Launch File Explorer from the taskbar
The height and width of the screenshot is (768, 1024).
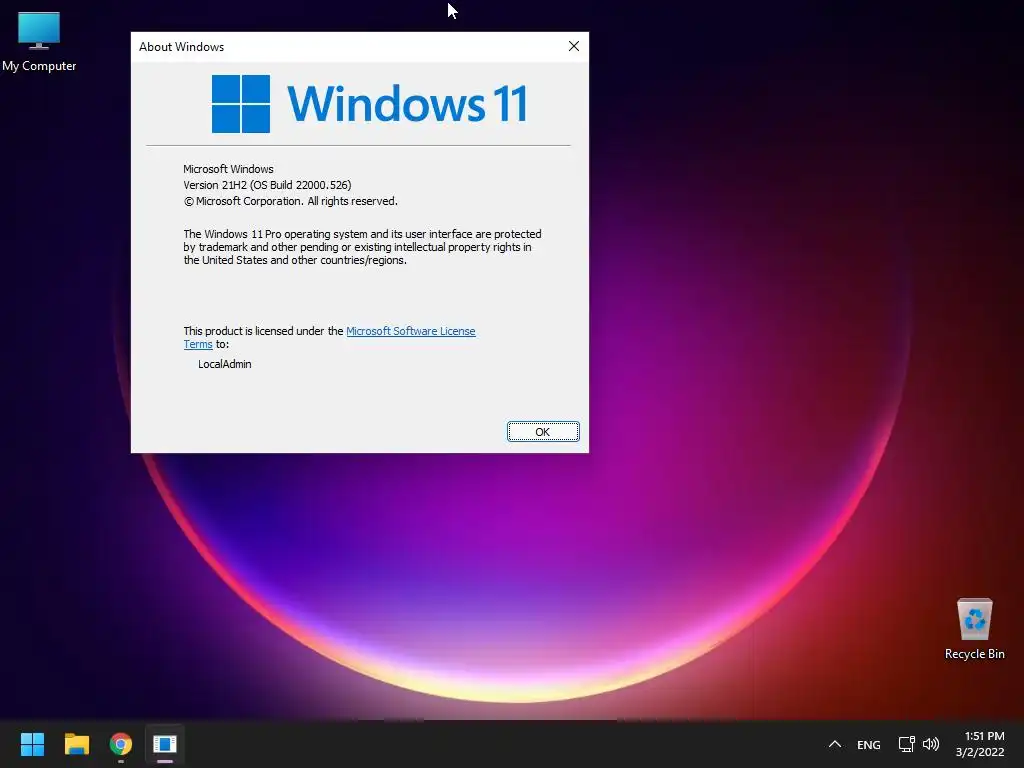coord(76,744)
